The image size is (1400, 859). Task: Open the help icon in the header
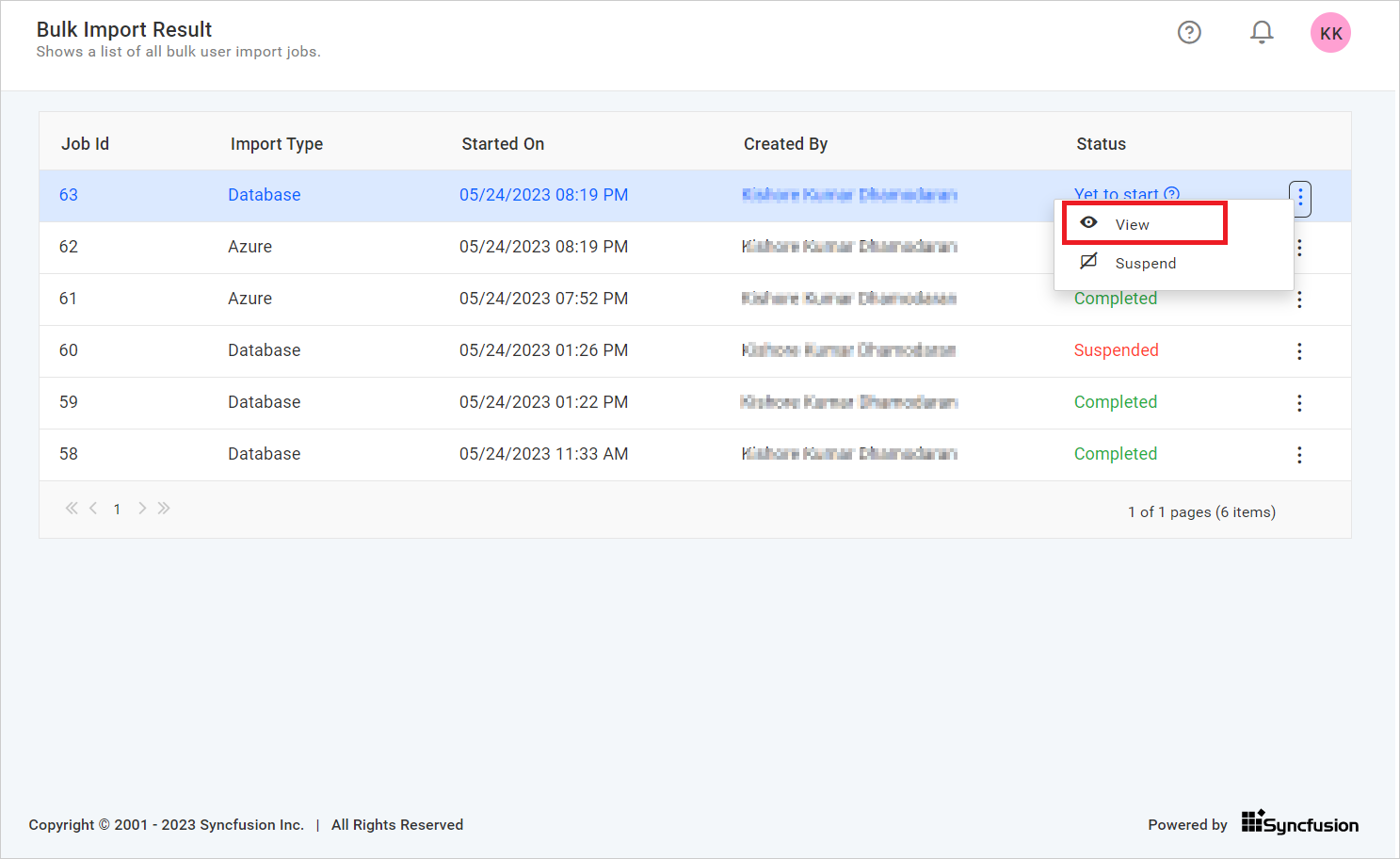click(x=1189, y=32)
